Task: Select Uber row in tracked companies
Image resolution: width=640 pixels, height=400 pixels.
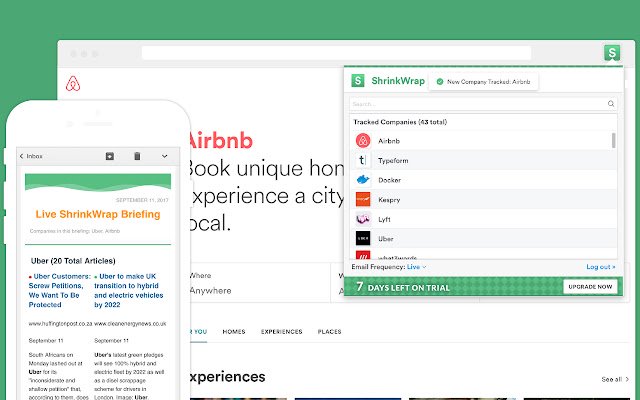Action: [484, 239]
